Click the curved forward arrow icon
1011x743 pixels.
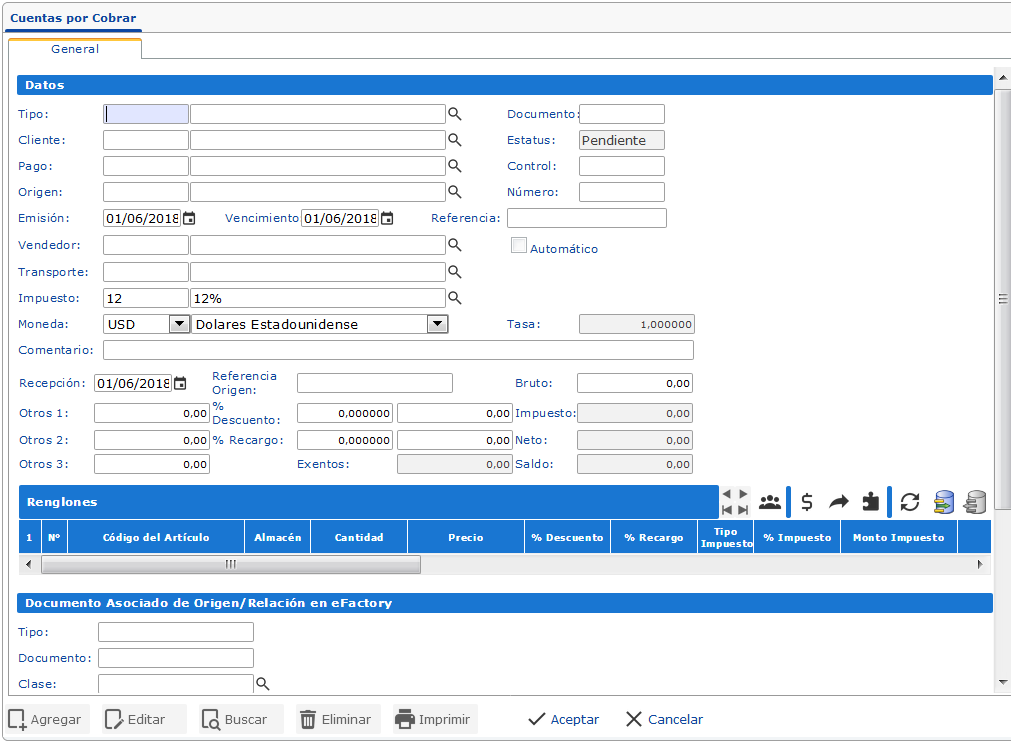(838, 502)
